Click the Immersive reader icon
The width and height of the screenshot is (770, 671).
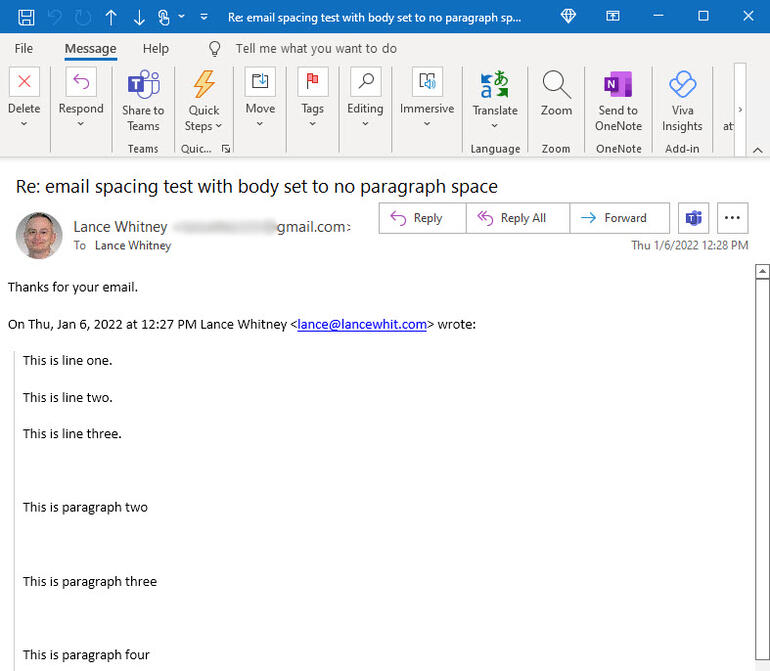[427, 82]
